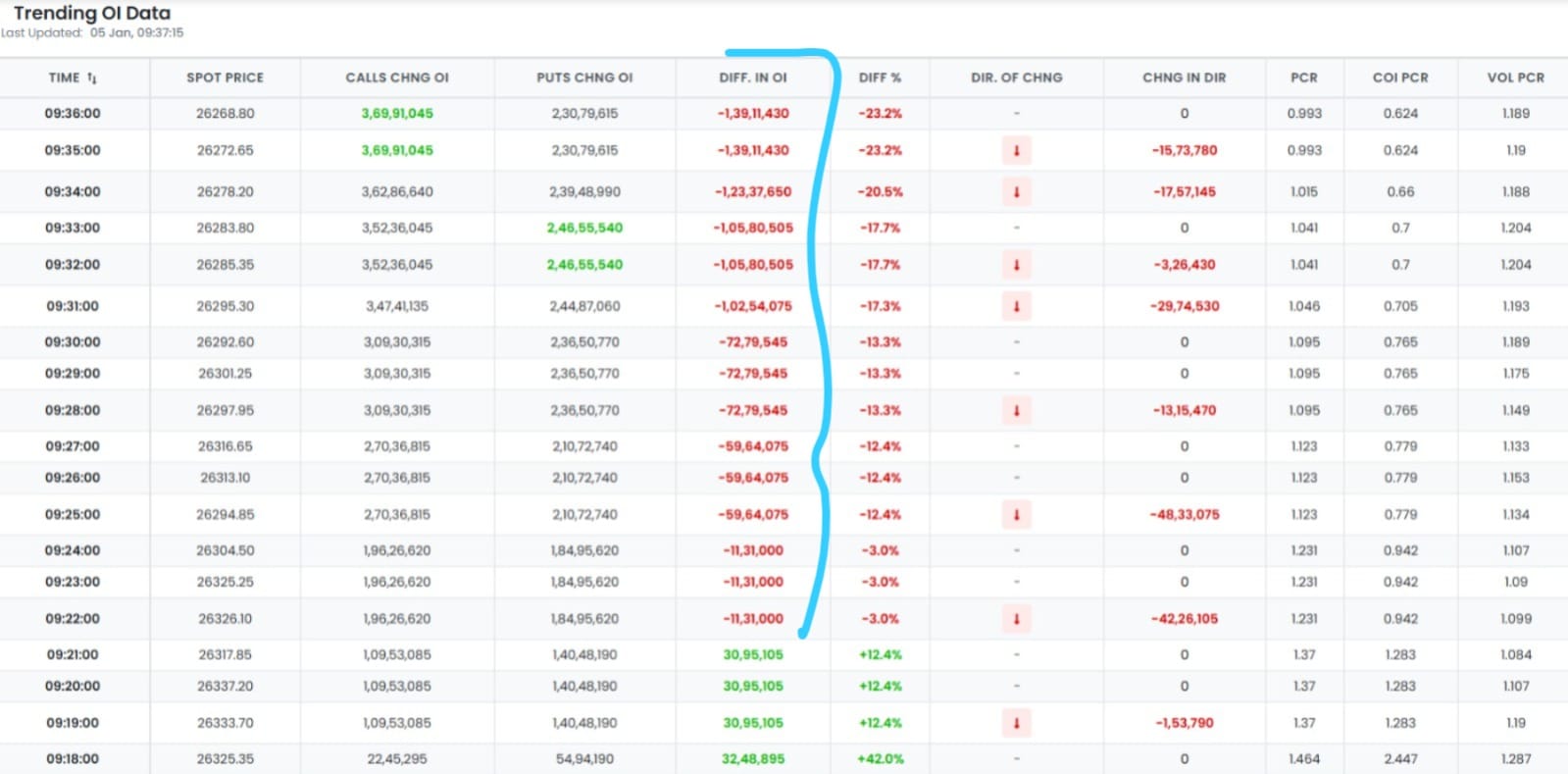The height and width of the screenshot is (774, 1568).
Task: Click red down arrow in 09:25:00 row
Action: (x=1016, y=515)
